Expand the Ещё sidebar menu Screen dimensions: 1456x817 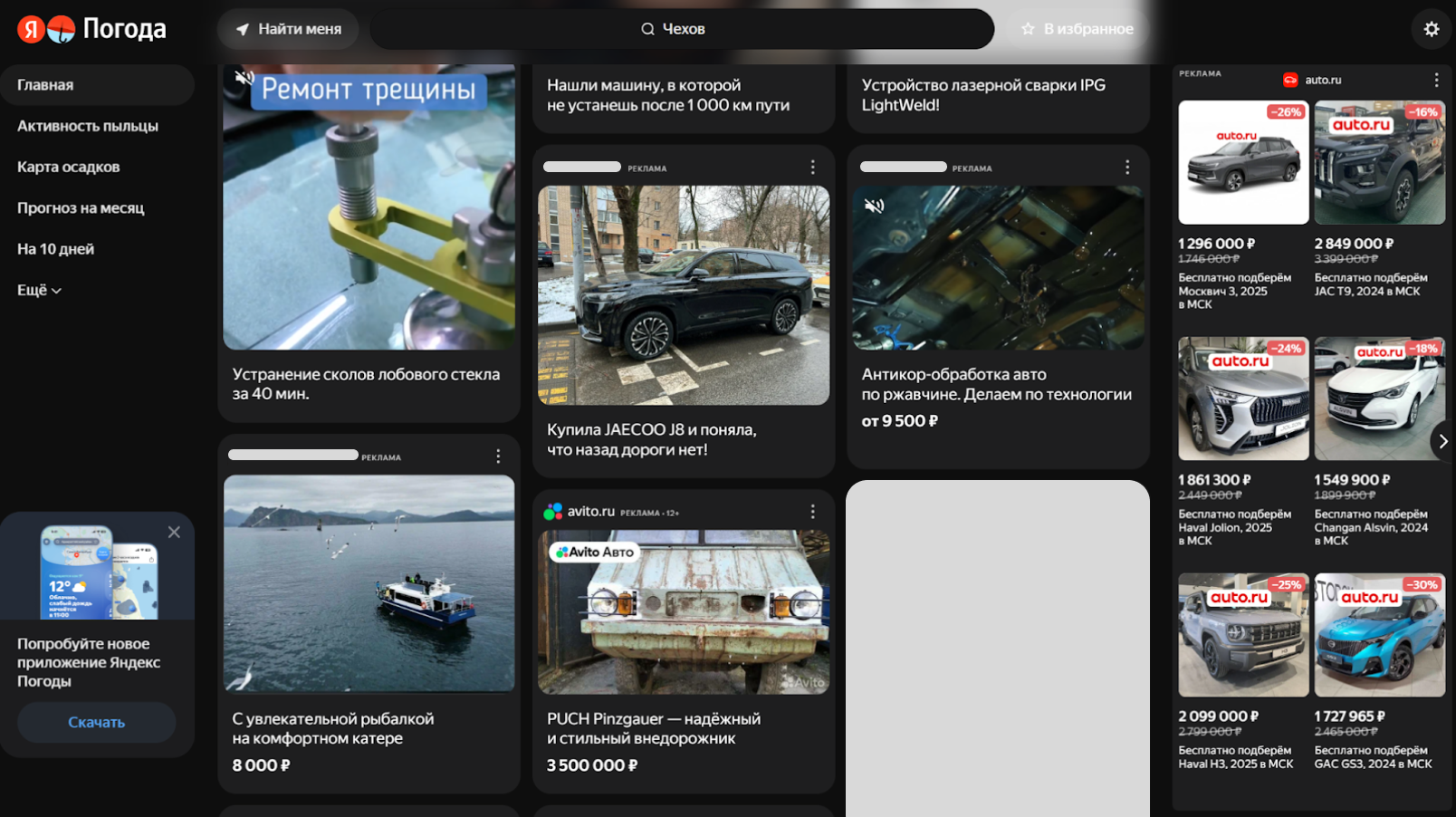pyautogui.click(x=39, y=290)
